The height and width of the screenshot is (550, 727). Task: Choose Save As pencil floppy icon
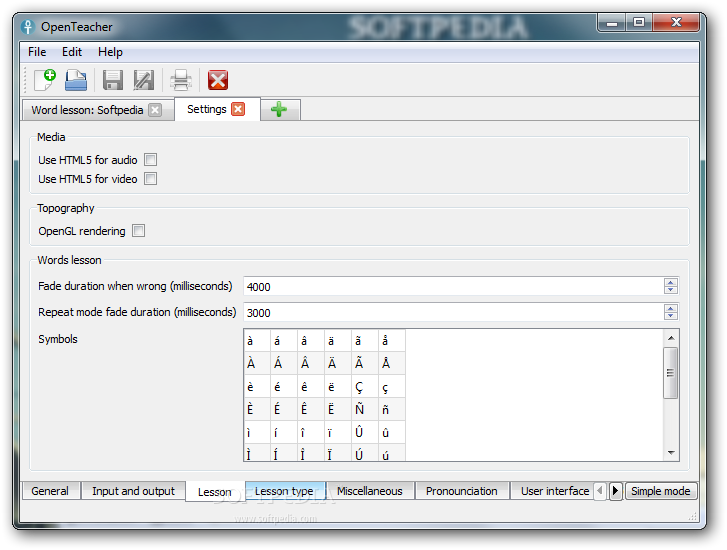(144, 80)
